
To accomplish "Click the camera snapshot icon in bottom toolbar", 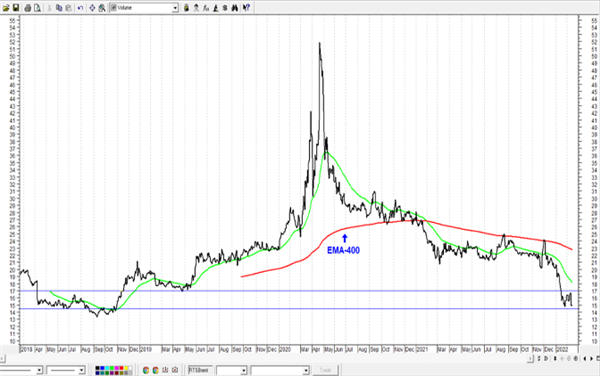I will tap(174, 370).
